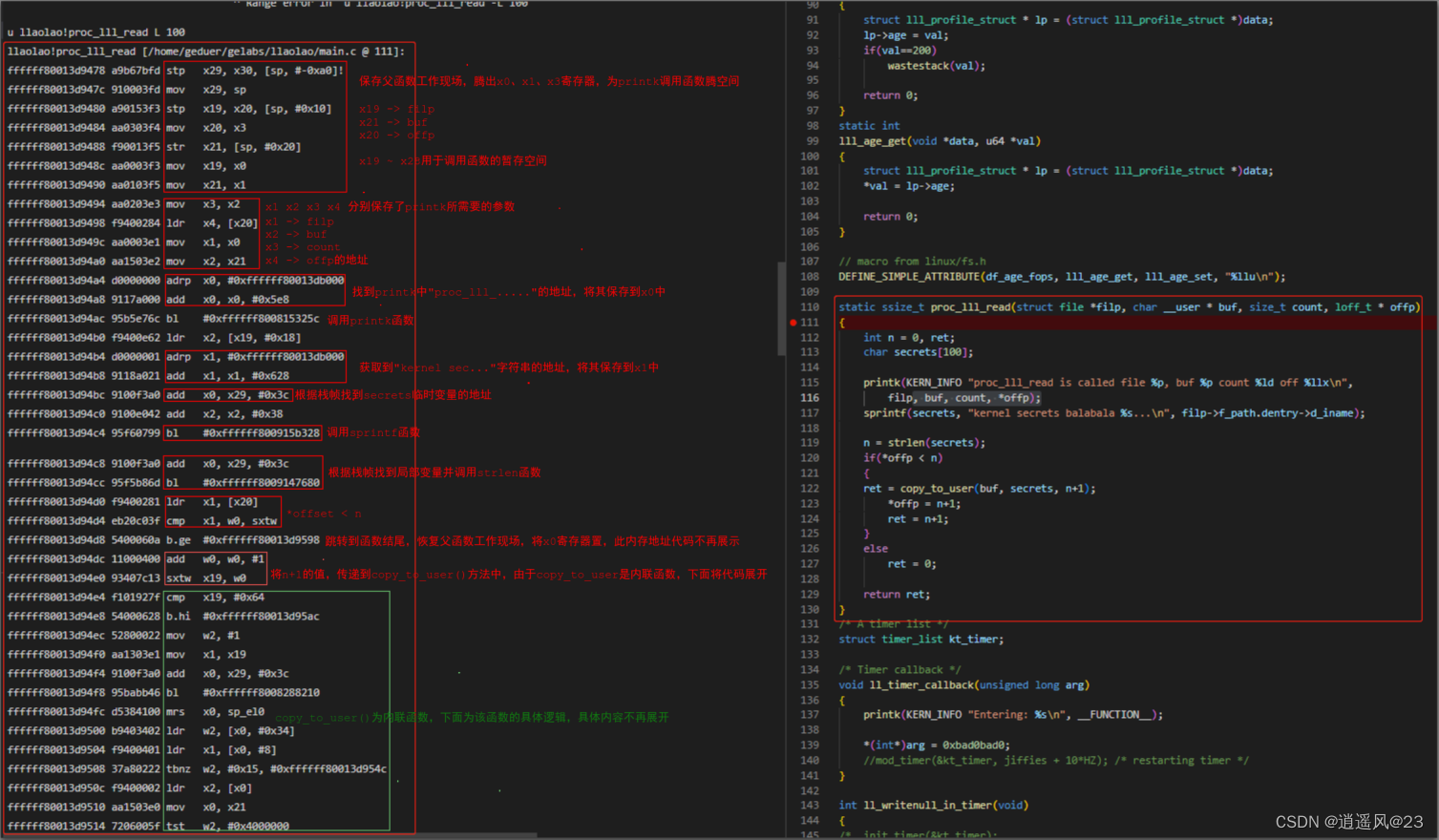Image resolution: width=1439 pixels, height=840 pixels.
Task: Click the '*val = lp->age;' code line
Action: tap(908, 186)
